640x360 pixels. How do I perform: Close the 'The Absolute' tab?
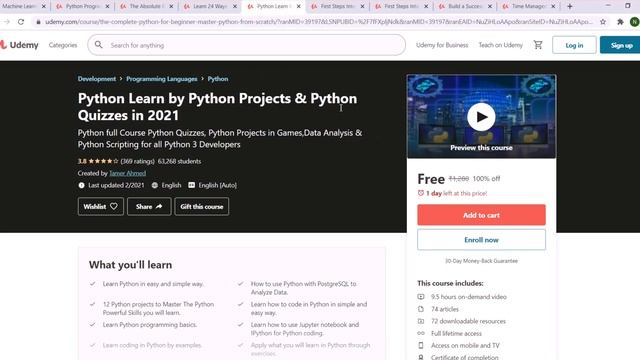(x=171, y=7)
